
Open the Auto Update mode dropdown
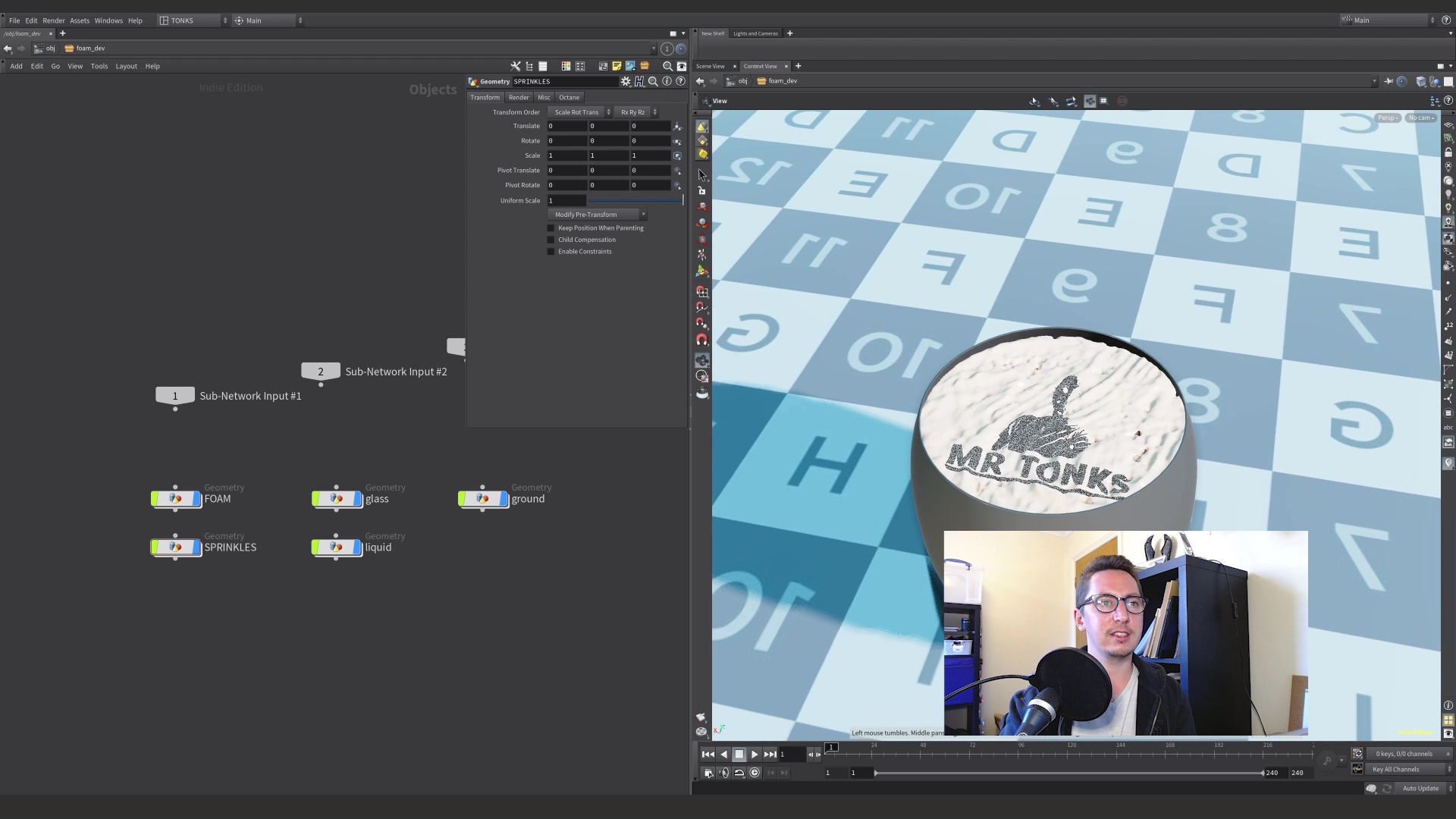[1424, 789]
